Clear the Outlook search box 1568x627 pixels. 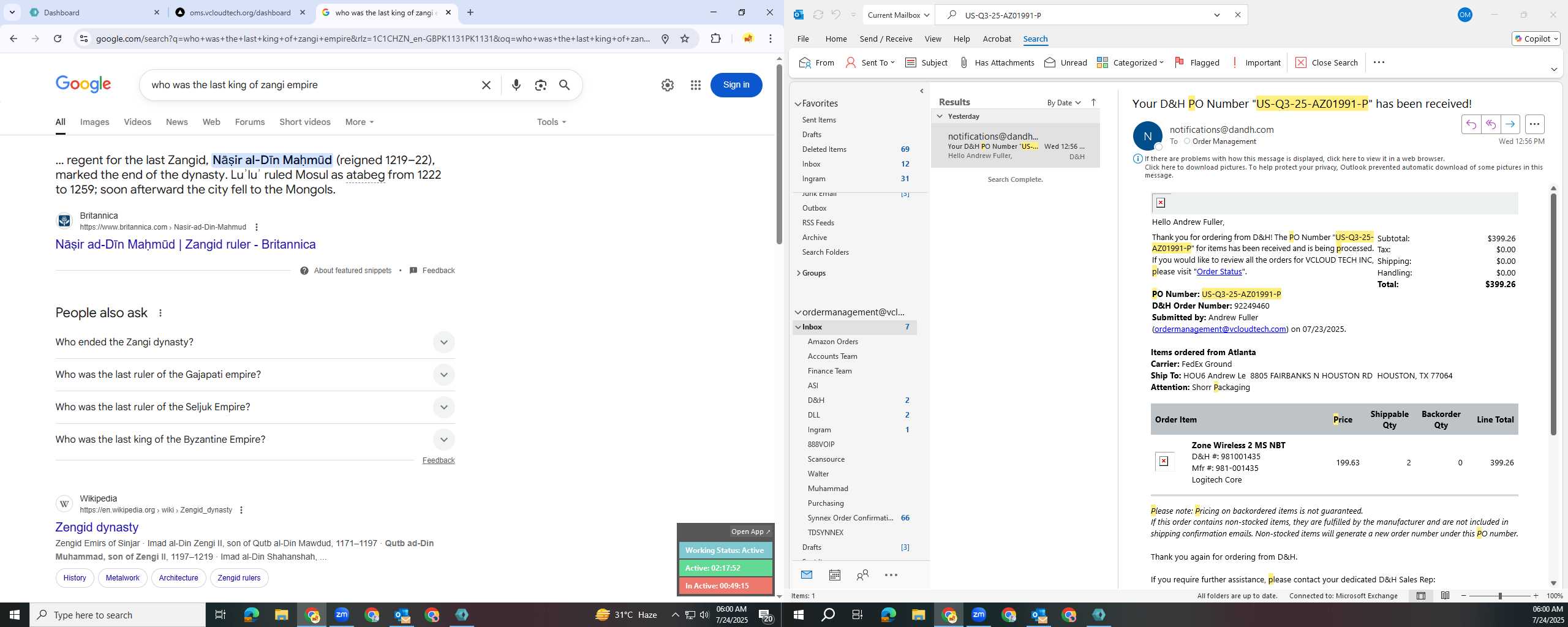tap(1237, 15)
